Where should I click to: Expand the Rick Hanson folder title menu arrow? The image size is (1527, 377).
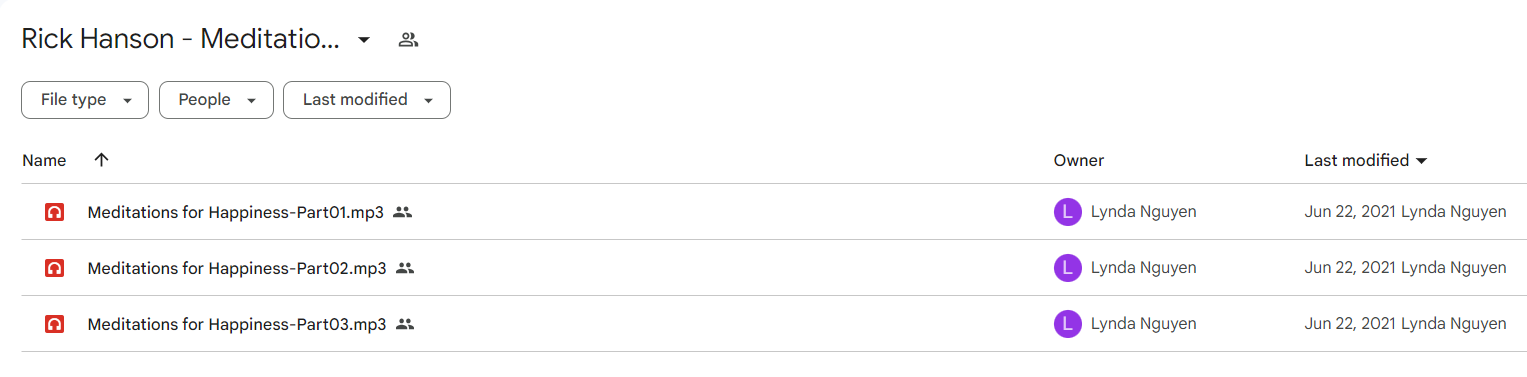[364, 40]
